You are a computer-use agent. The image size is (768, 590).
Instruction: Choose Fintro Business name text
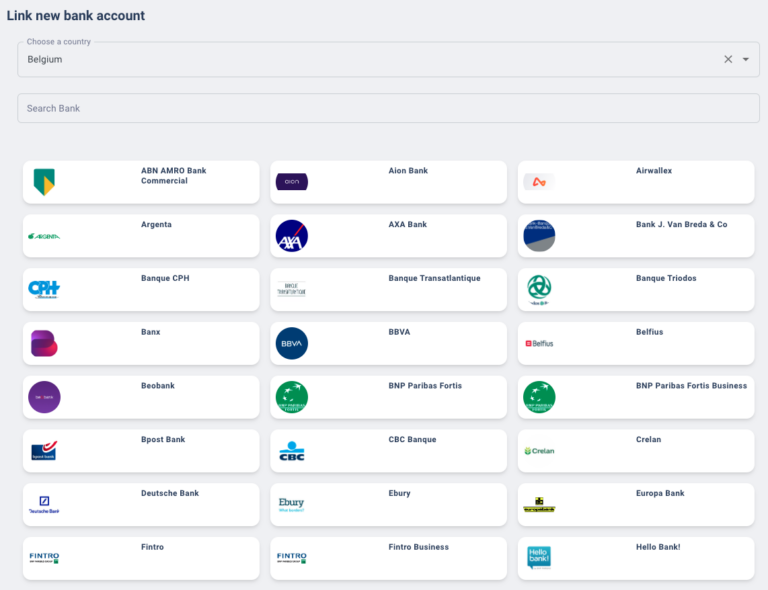point(418,547)
